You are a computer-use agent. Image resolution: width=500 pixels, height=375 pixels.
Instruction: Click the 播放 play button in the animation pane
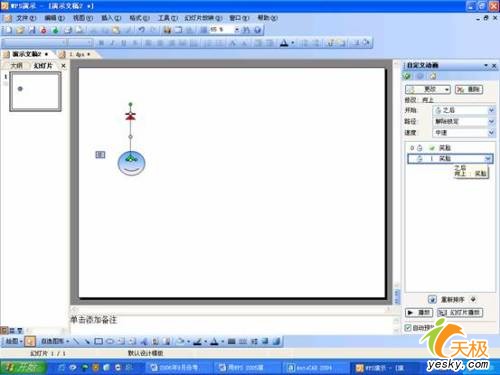[x=419, y=312]
